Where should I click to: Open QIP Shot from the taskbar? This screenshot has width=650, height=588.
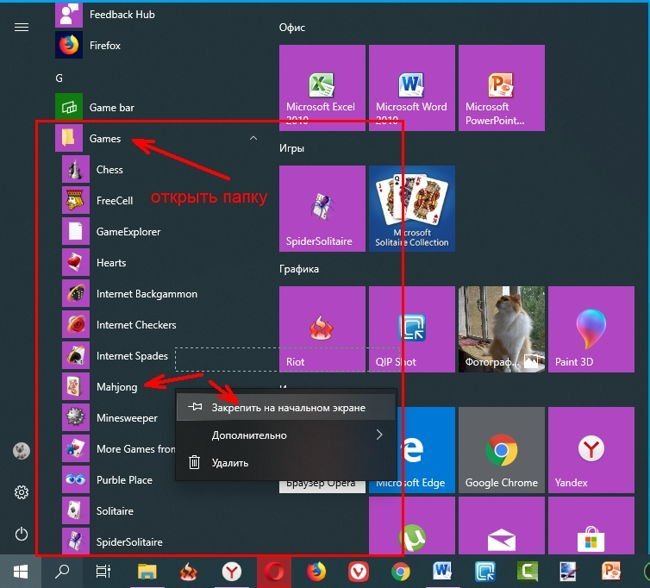[x=485, y=572]
